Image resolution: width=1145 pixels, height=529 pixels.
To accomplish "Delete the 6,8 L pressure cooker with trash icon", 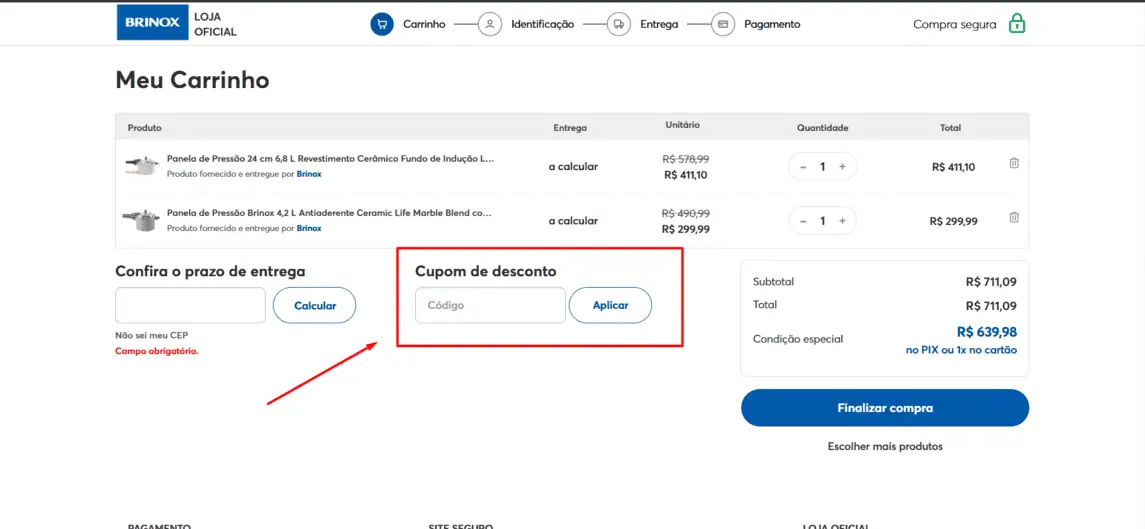I will coord(1014,164).
